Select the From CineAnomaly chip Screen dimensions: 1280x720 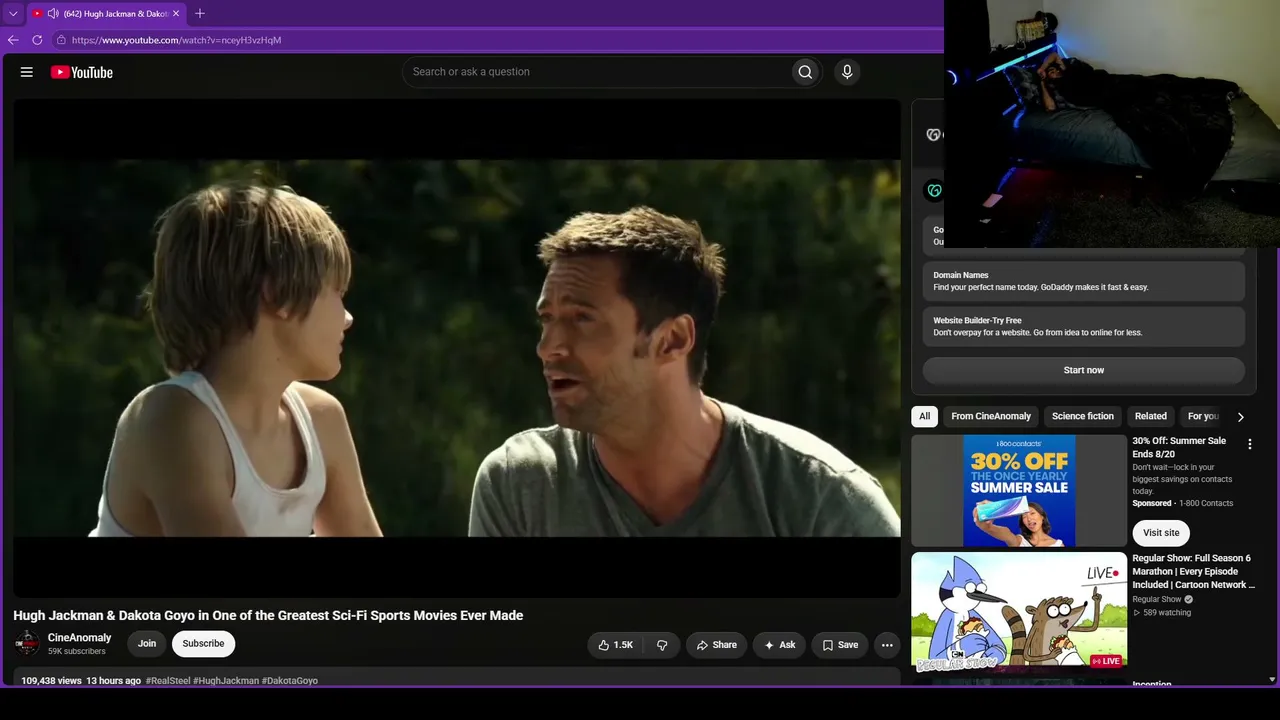(991, 417)
